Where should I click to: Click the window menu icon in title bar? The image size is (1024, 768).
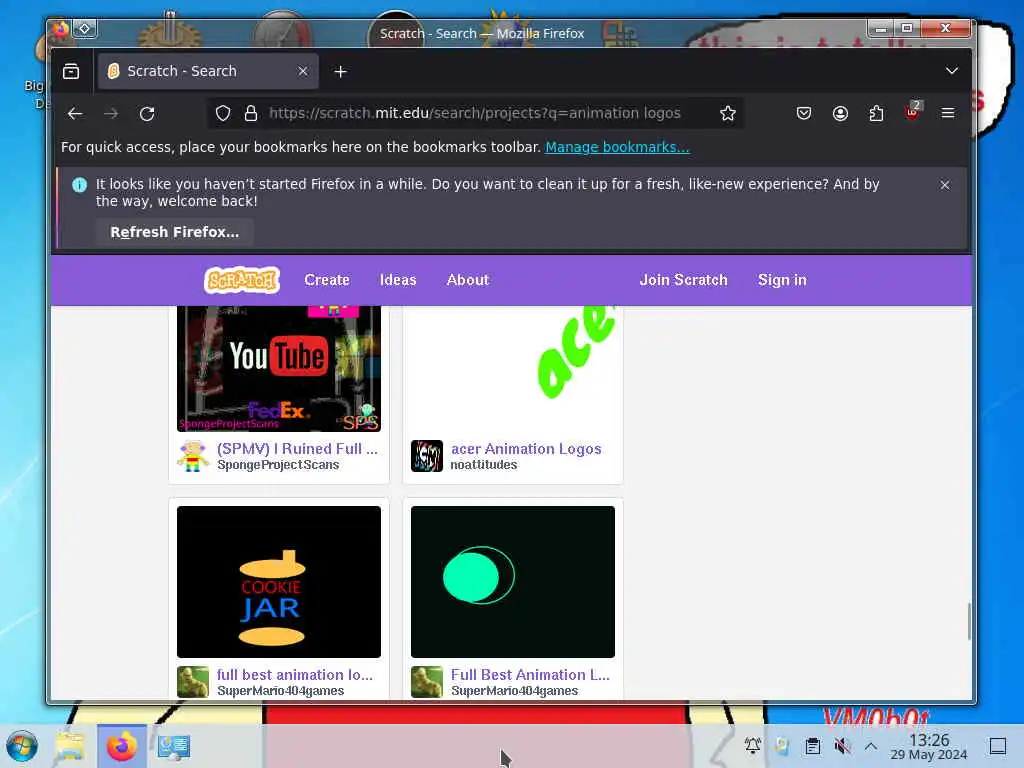(85, 29)
